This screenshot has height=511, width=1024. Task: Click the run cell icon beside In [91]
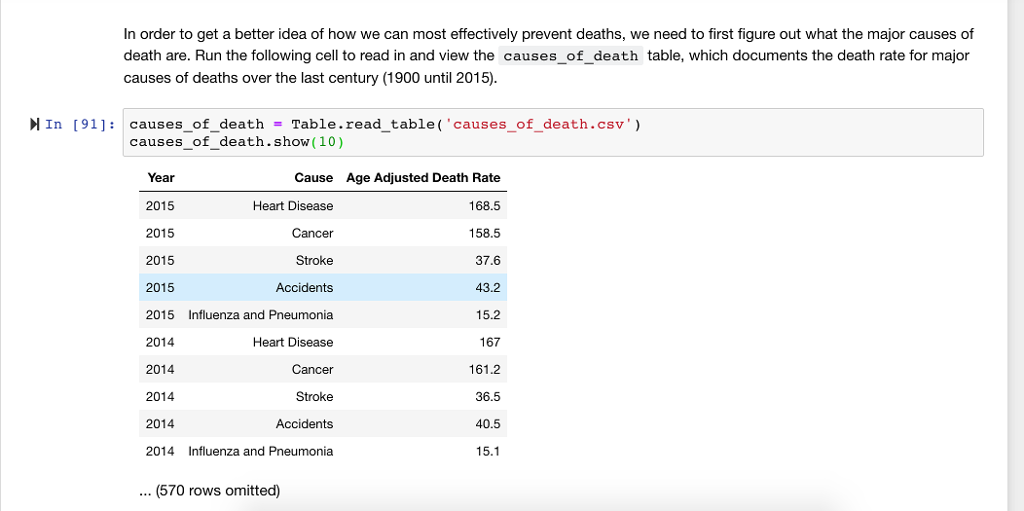coord(35,124)
